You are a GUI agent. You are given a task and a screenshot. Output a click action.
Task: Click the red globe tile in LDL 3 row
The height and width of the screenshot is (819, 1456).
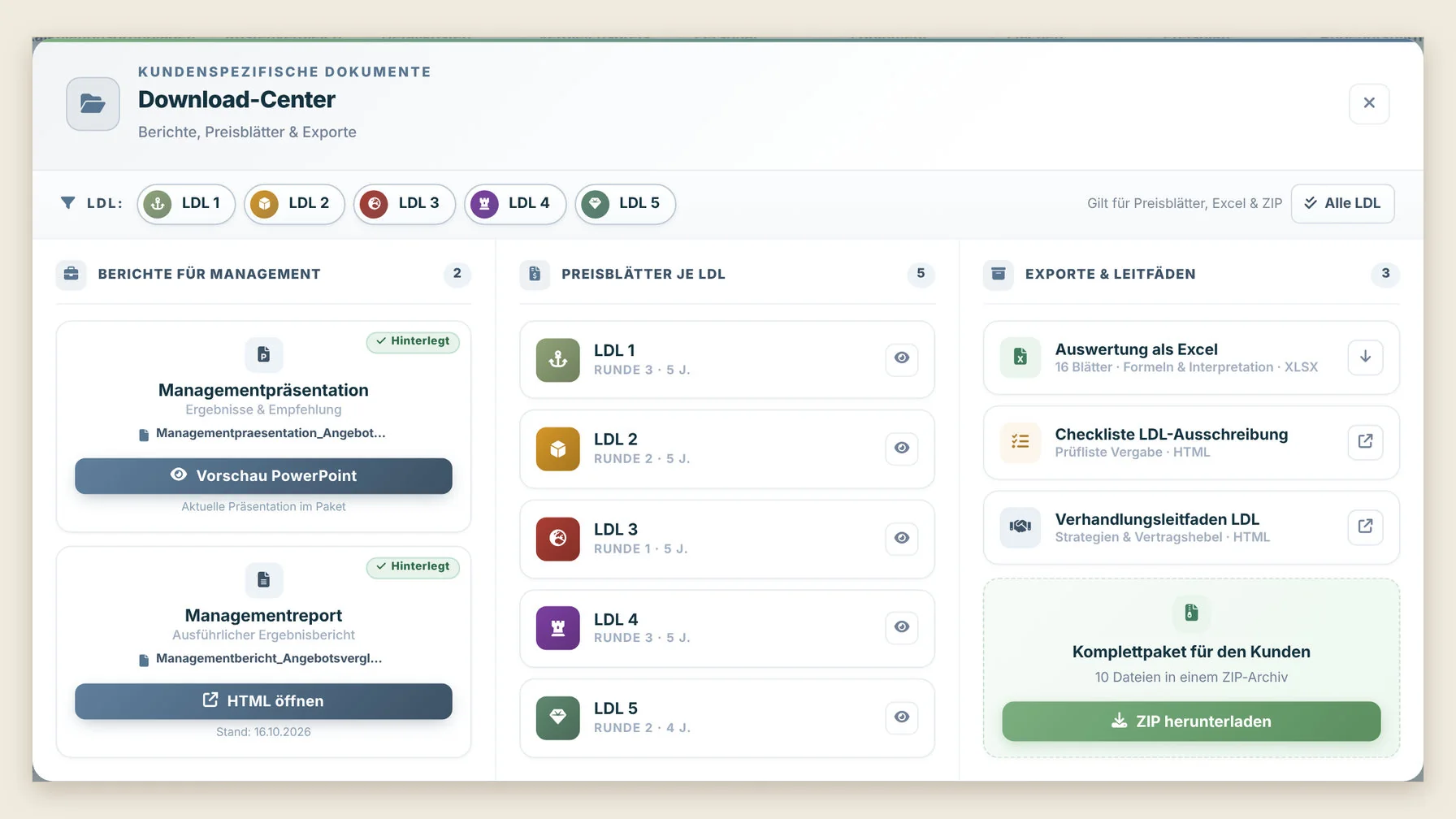[558, 539]
